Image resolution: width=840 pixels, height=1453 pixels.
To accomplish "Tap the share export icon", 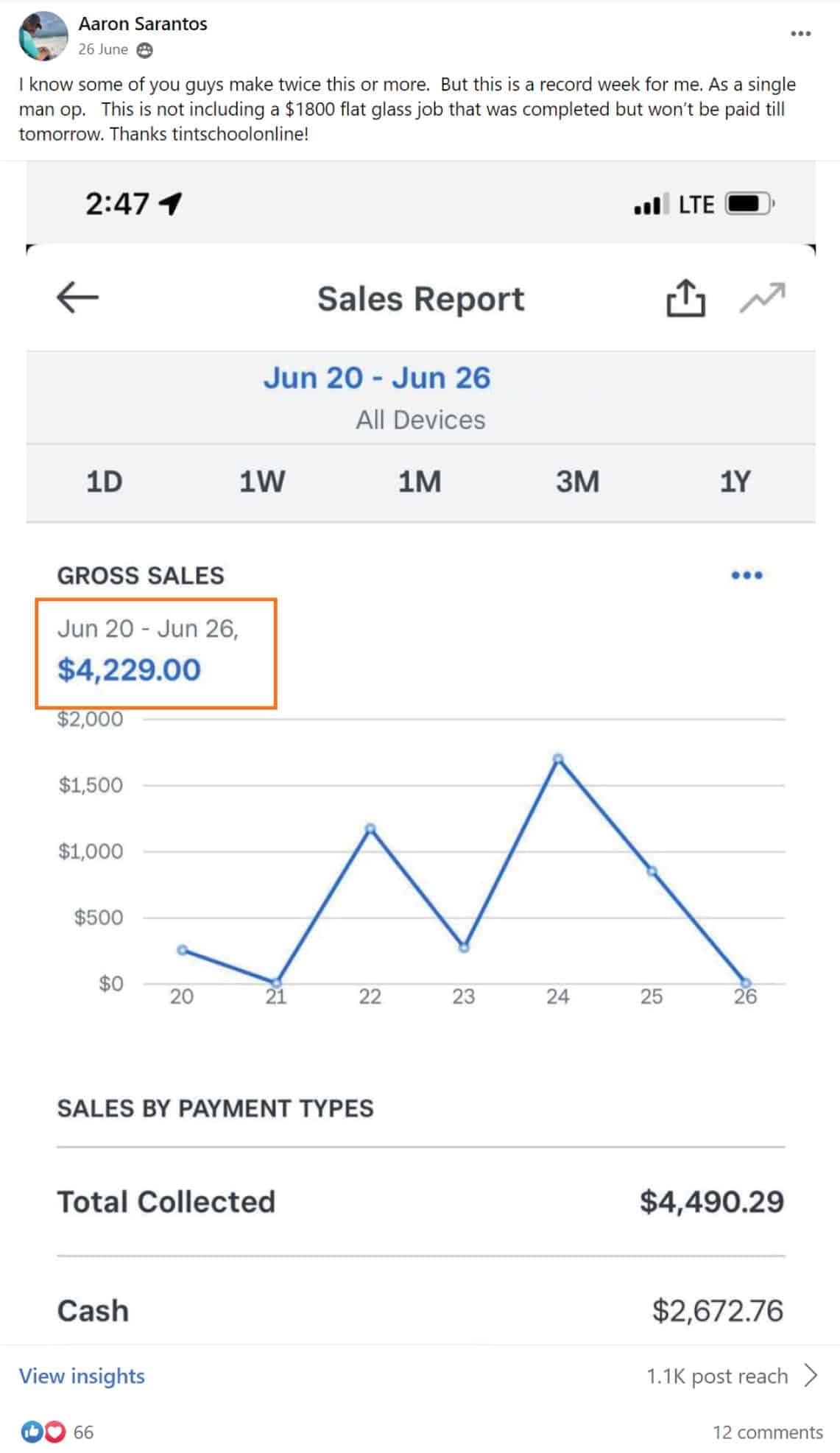I will pyautogui.click(x=685, y=298).
